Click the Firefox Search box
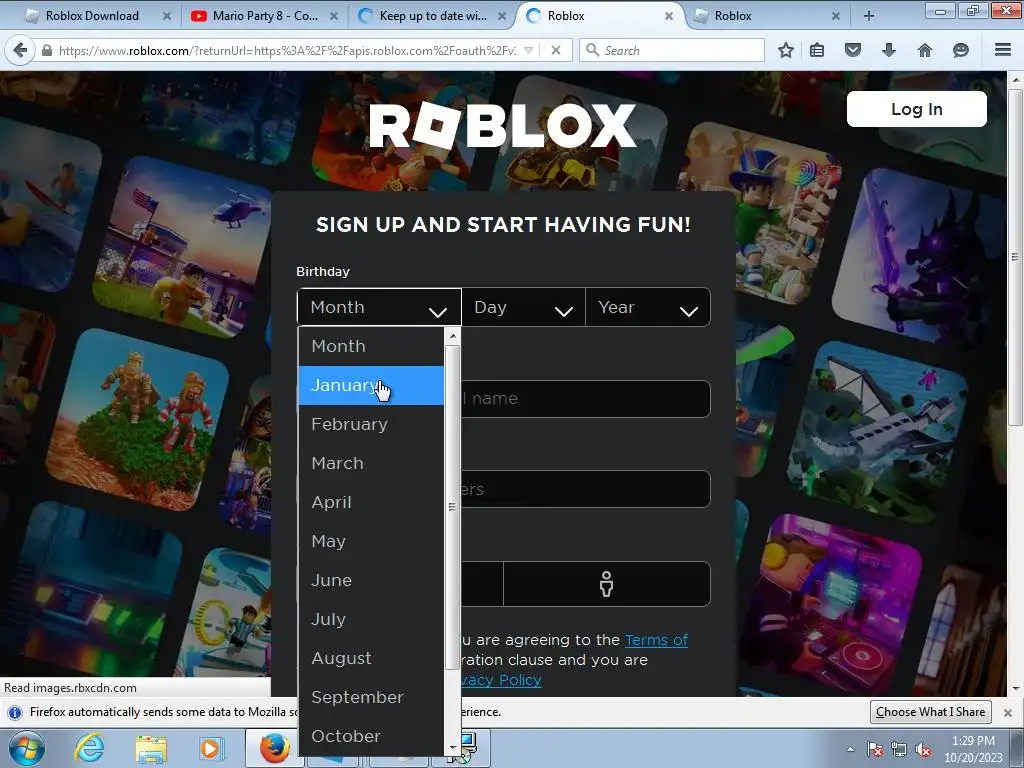This screenshot has height=768, width=1024. pyautogui.click(x=672, y=50)
